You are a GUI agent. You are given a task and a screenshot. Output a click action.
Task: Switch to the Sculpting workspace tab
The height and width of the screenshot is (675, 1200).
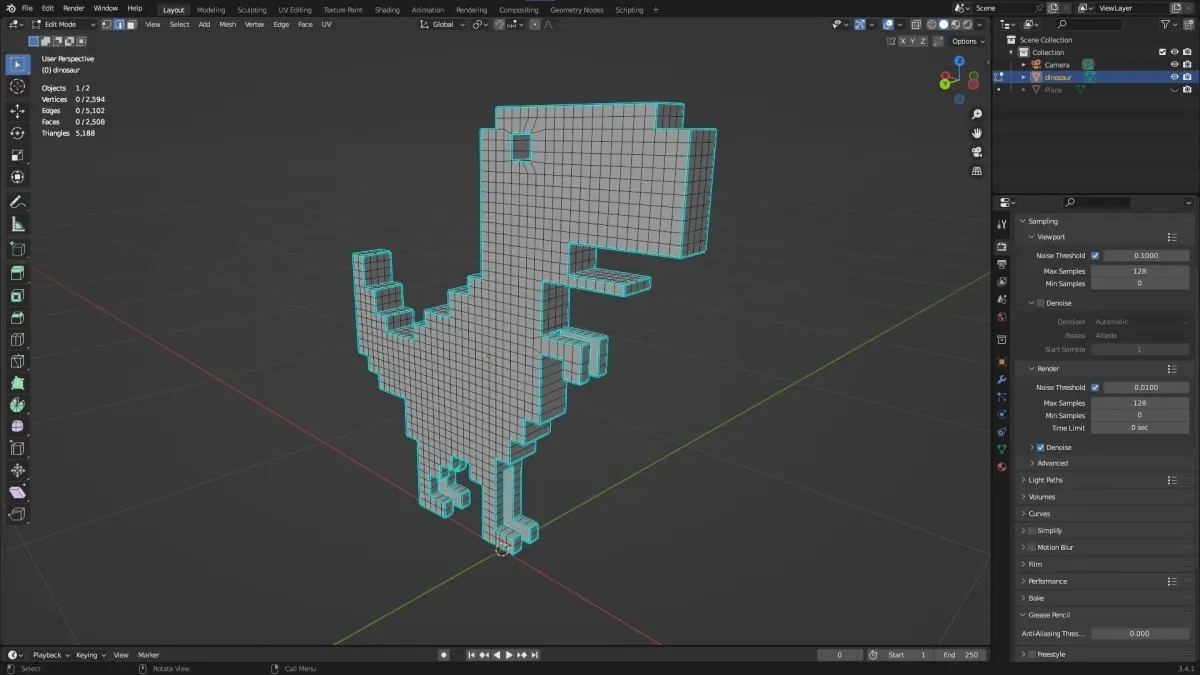tap(252, 10)
